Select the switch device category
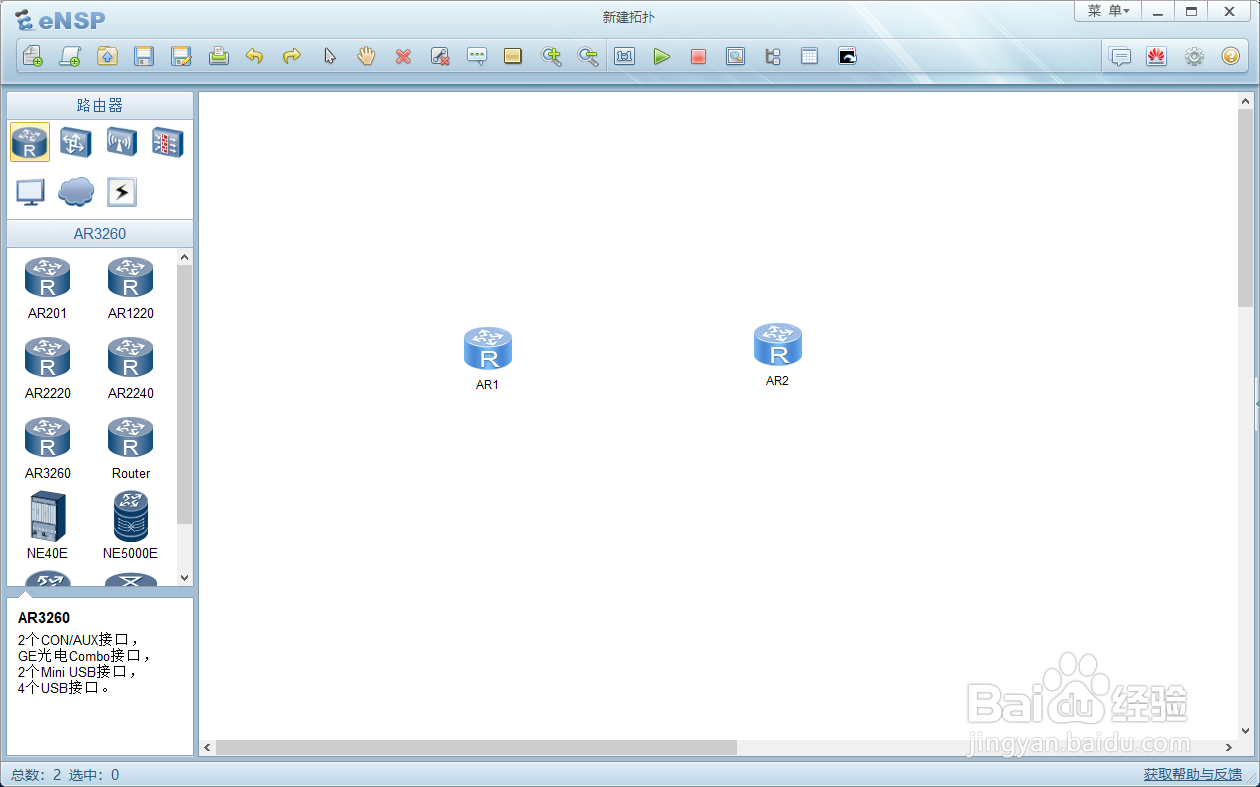 click(x=76, y=143)
